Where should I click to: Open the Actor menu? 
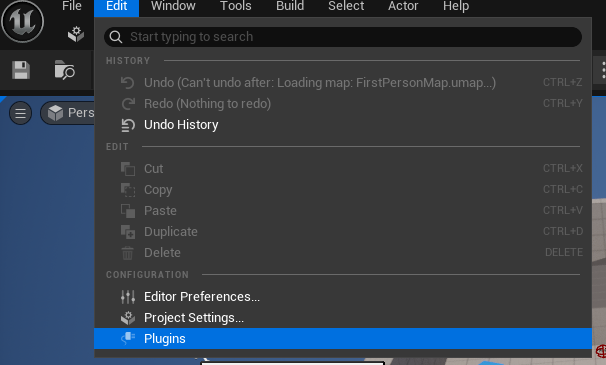pos(403,6)
